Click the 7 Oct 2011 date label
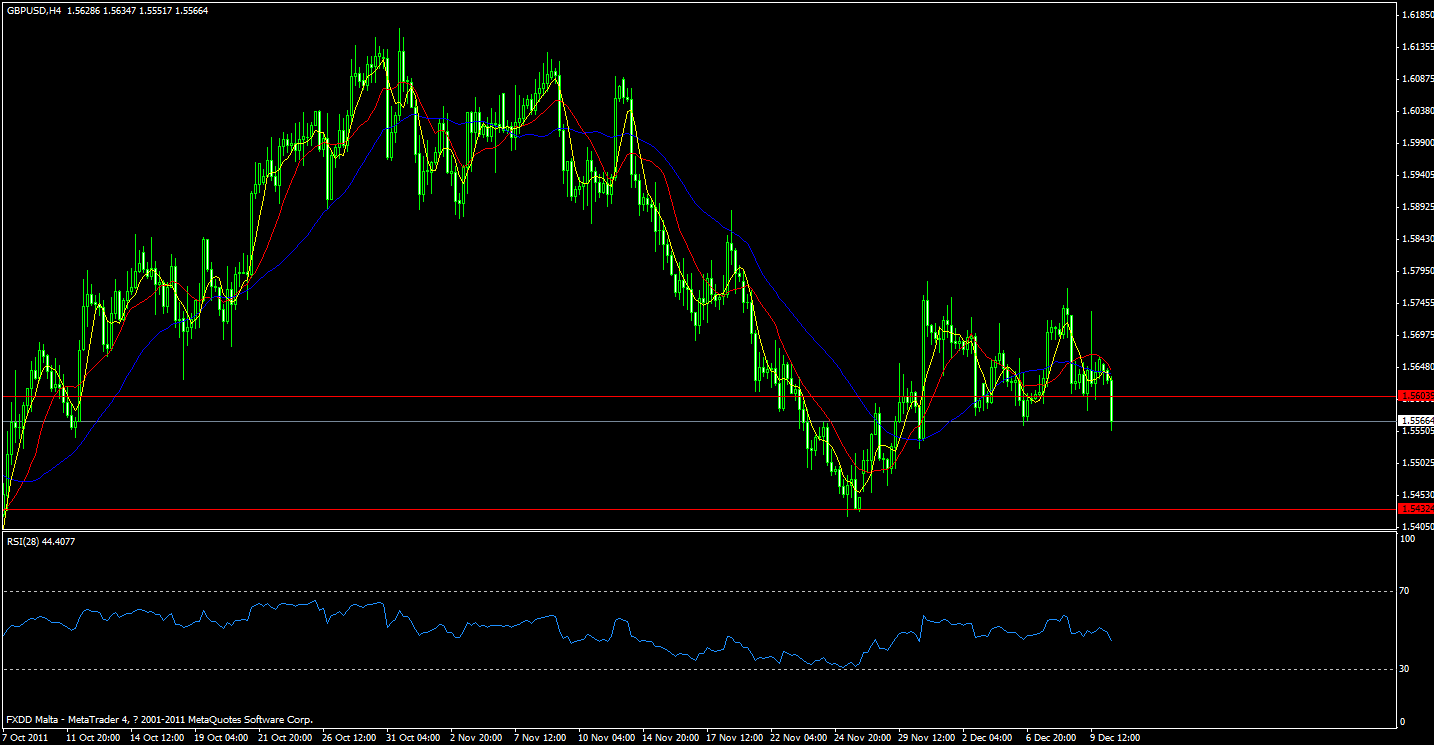Screen dimensions: 1434x745 (24, 738)
